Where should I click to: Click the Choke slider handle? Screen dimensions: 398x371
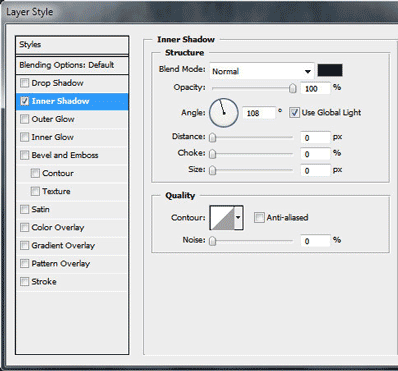point(212,154)
